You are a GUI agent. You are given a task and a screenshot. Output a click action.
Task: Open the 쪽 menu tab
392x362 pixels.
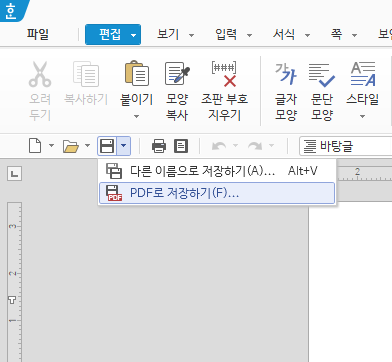click(336, 34)
